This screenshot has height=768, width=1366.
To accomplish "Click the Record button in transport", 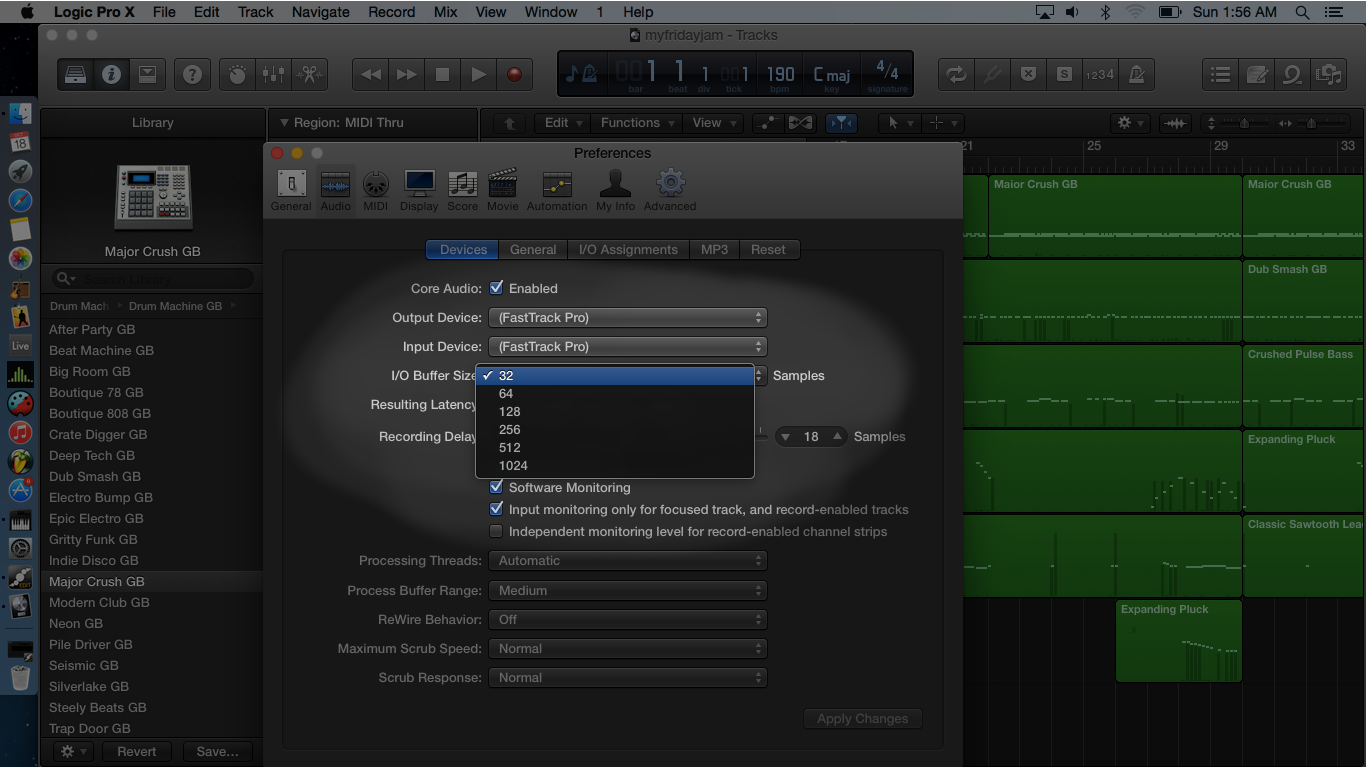I will point(514,75).
